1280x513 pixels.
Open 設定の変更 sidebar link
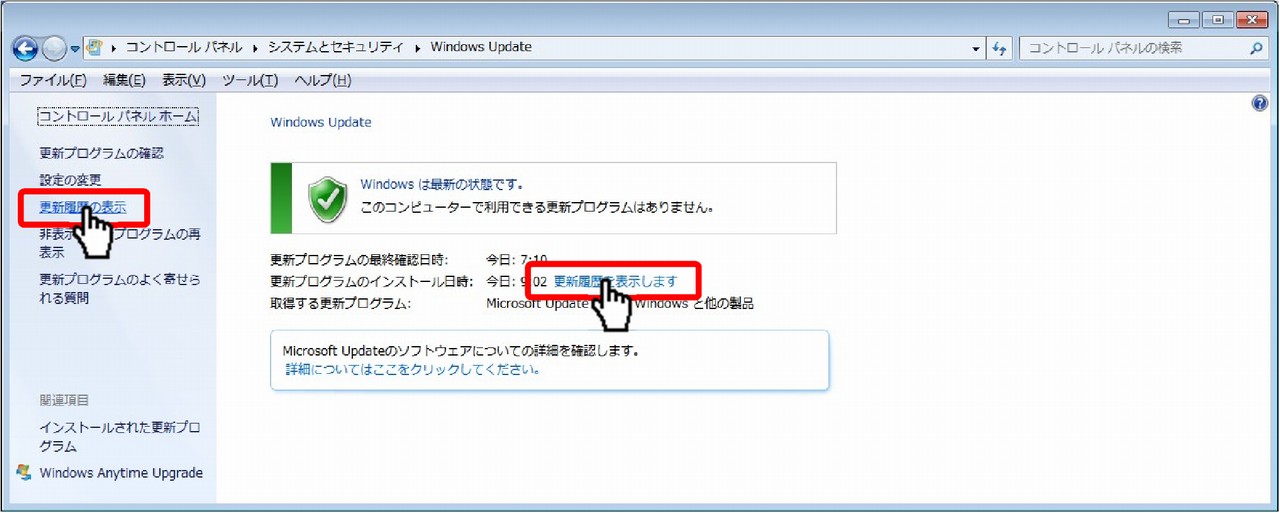point(70,180)
